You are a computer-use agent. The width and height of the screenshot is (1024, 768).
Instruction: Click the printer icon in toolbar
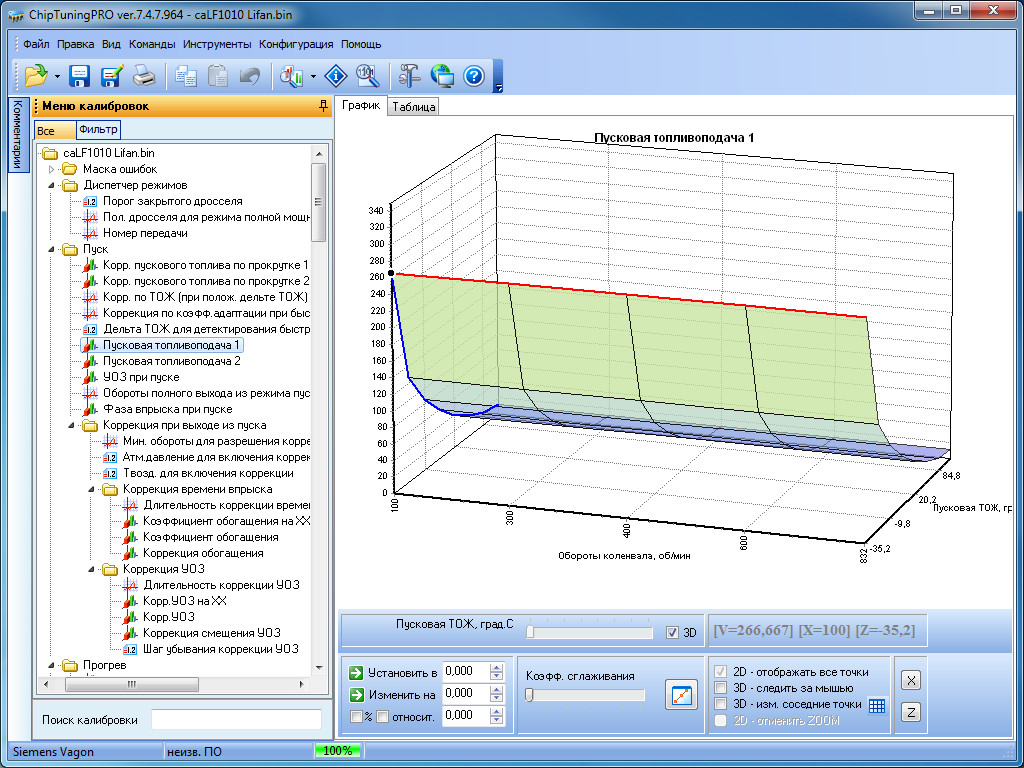[144, 76]
